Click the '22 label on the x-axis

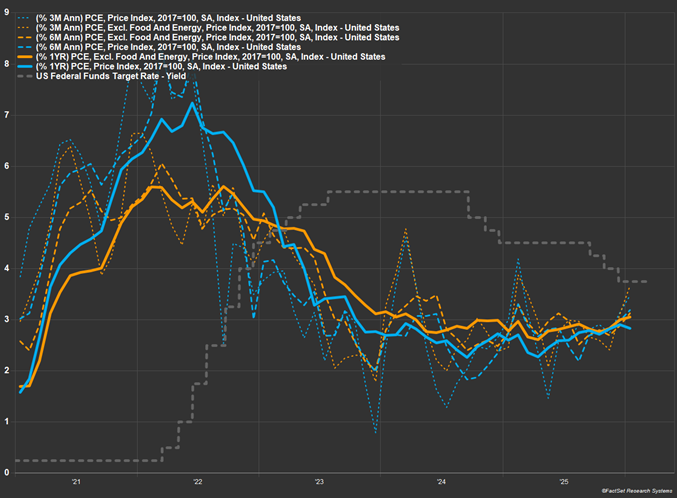197,482
